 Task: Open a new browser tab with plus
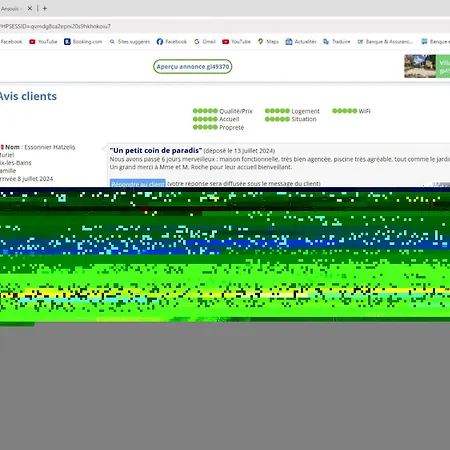tap(45, 8)
